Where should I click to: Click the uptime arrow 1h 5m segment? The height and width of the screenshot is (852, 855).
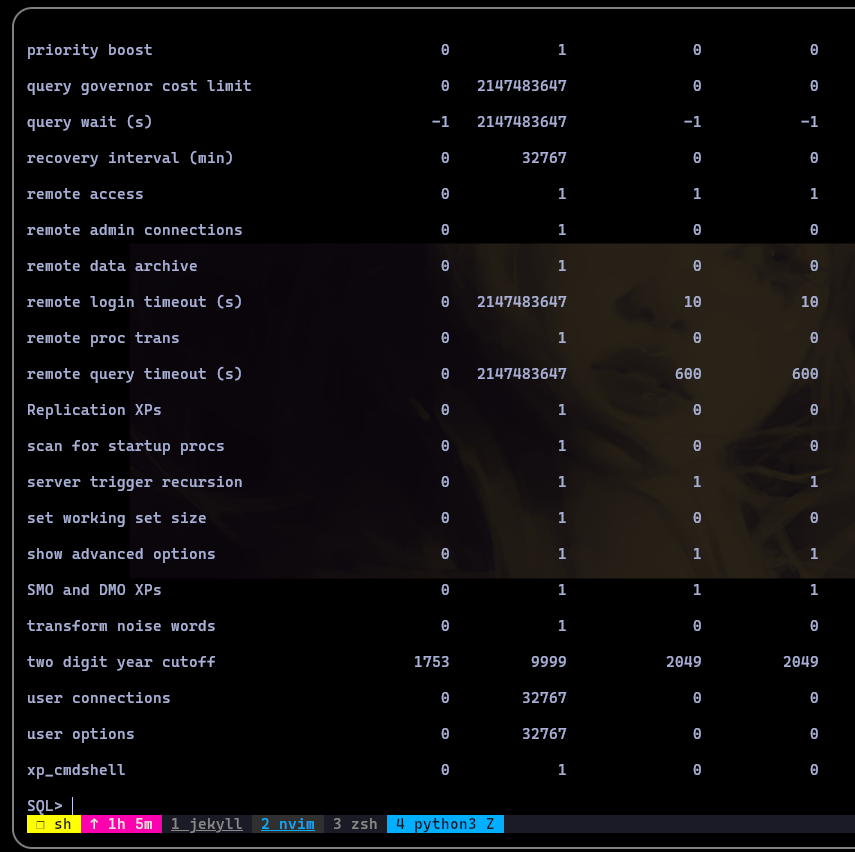click(121, 824)
